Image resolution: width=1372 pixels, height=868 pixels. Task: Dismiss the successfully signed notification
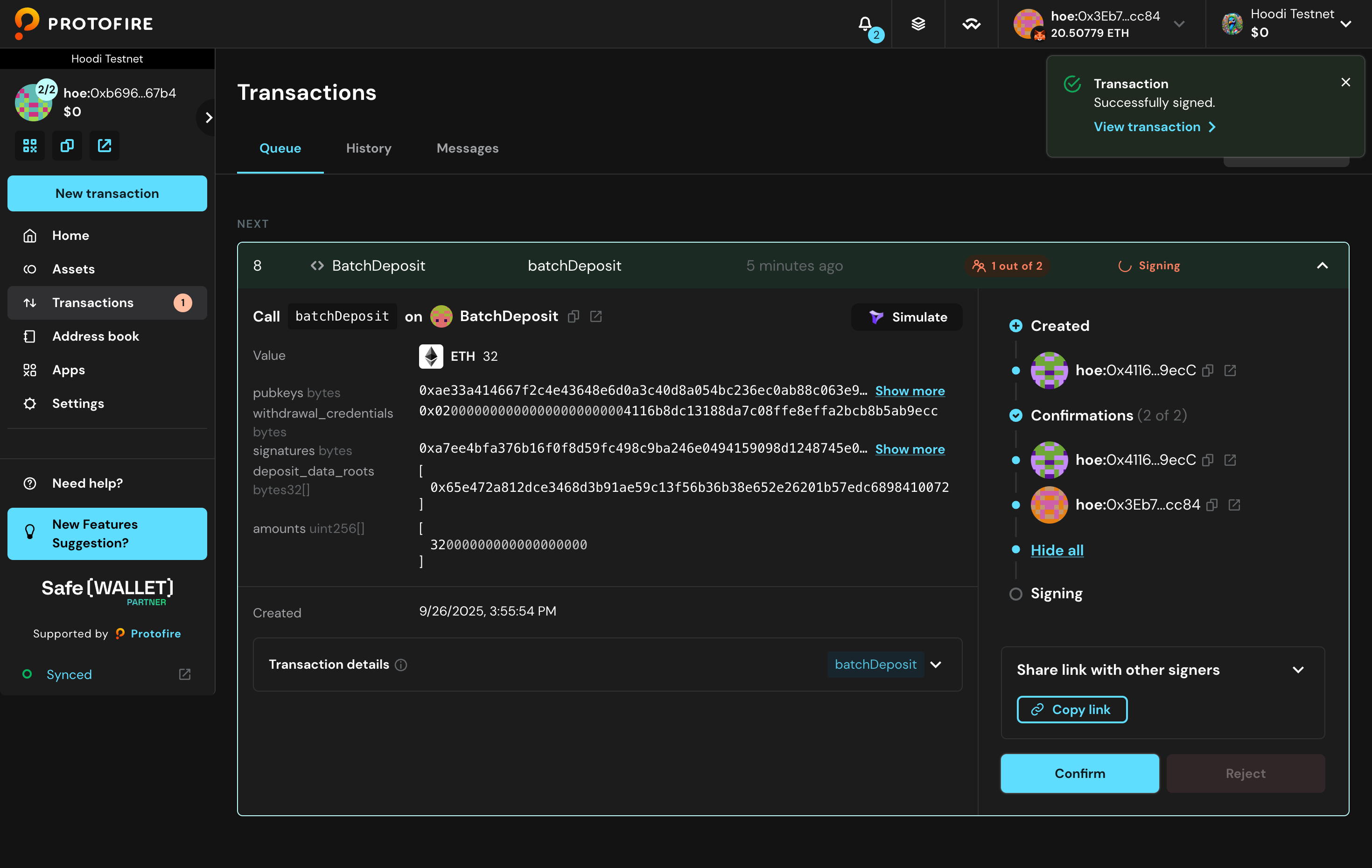(x=1345, y=83)
